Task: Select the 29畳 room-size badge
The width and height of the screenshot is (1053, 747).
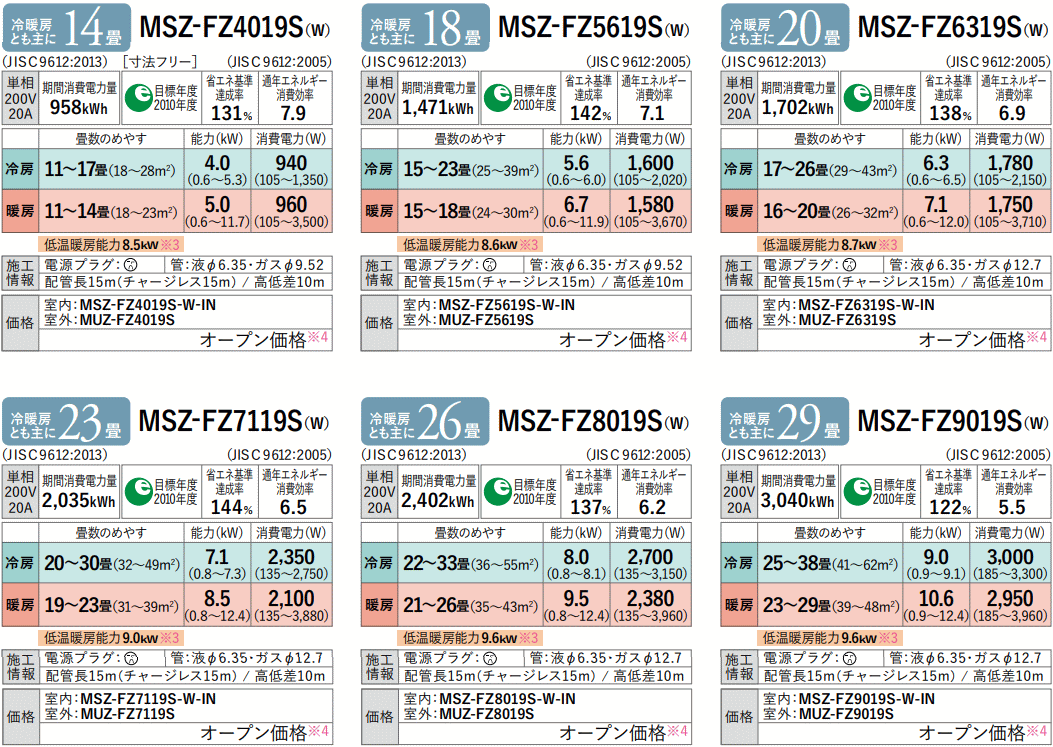Action: coord(784,421)
